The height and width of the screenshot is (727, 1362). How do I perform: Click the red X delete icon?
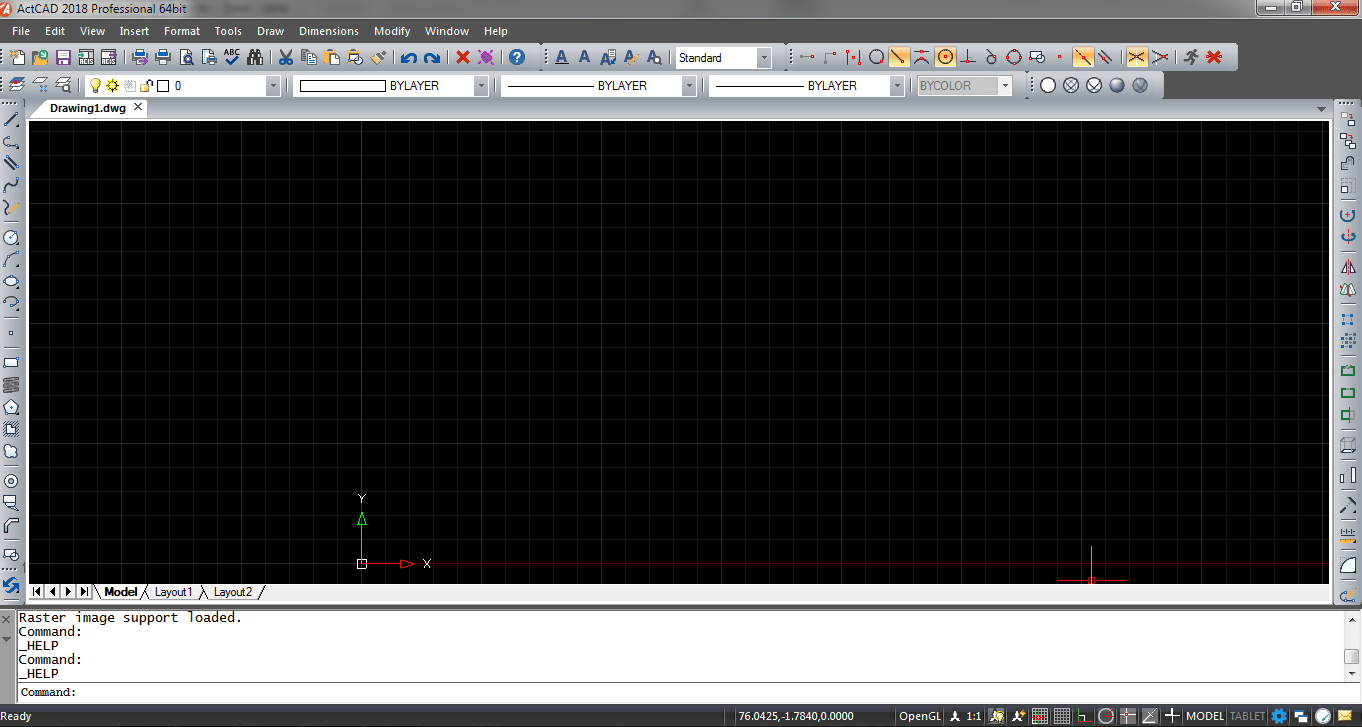click(x=462, y=58)
